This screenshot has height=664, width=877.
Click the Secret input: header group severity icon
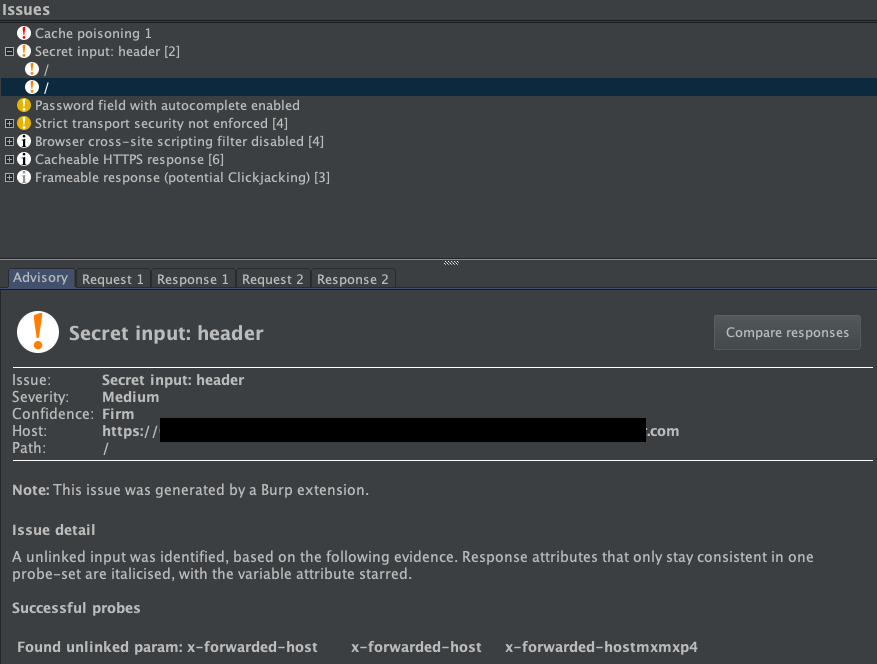(x=24, y=51)
